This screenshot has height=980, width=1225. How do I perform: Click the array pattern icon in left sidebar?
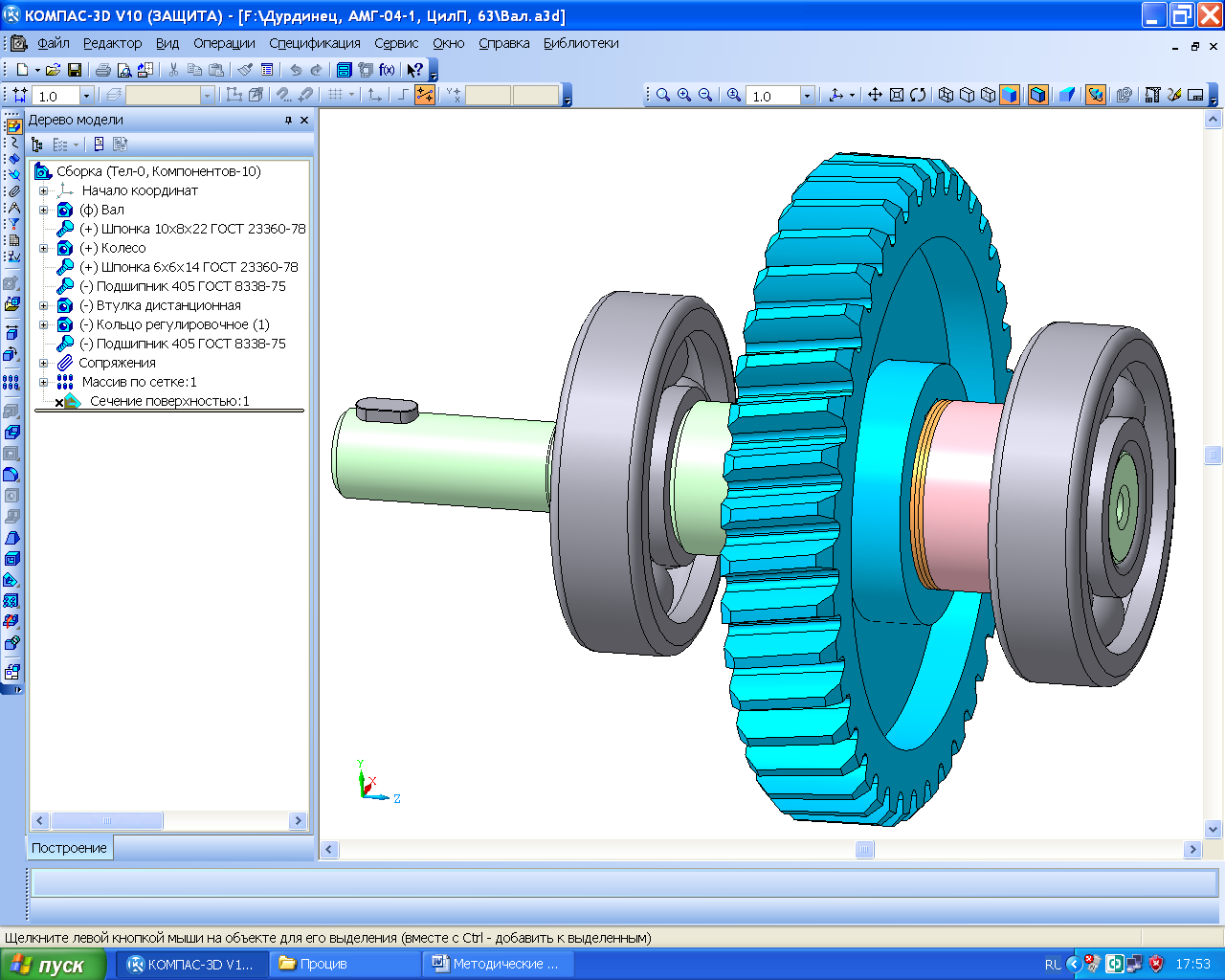tap(11, 382)
